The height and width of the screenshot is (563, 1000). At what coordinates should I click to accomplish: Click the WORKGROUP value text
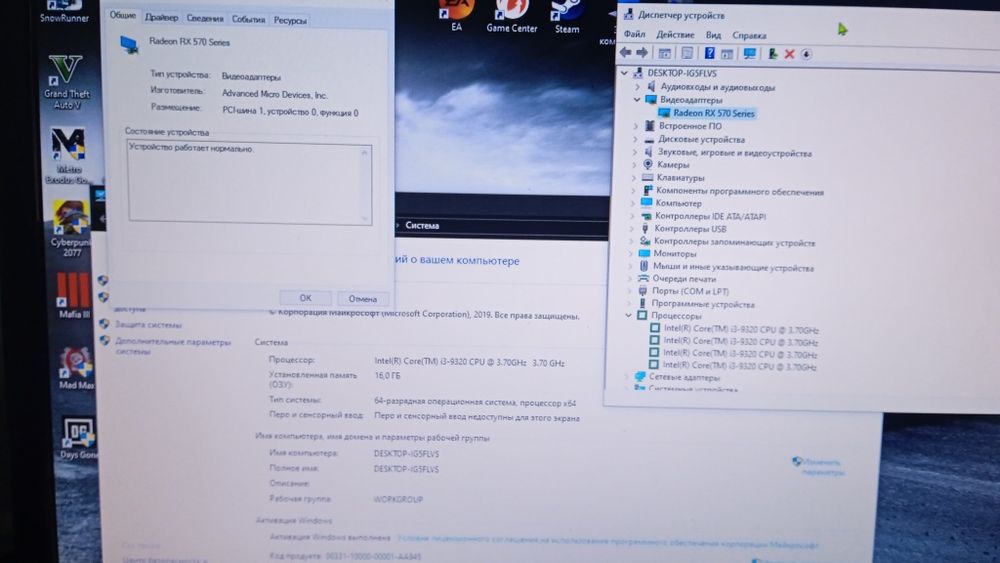[x=398, y=499]
